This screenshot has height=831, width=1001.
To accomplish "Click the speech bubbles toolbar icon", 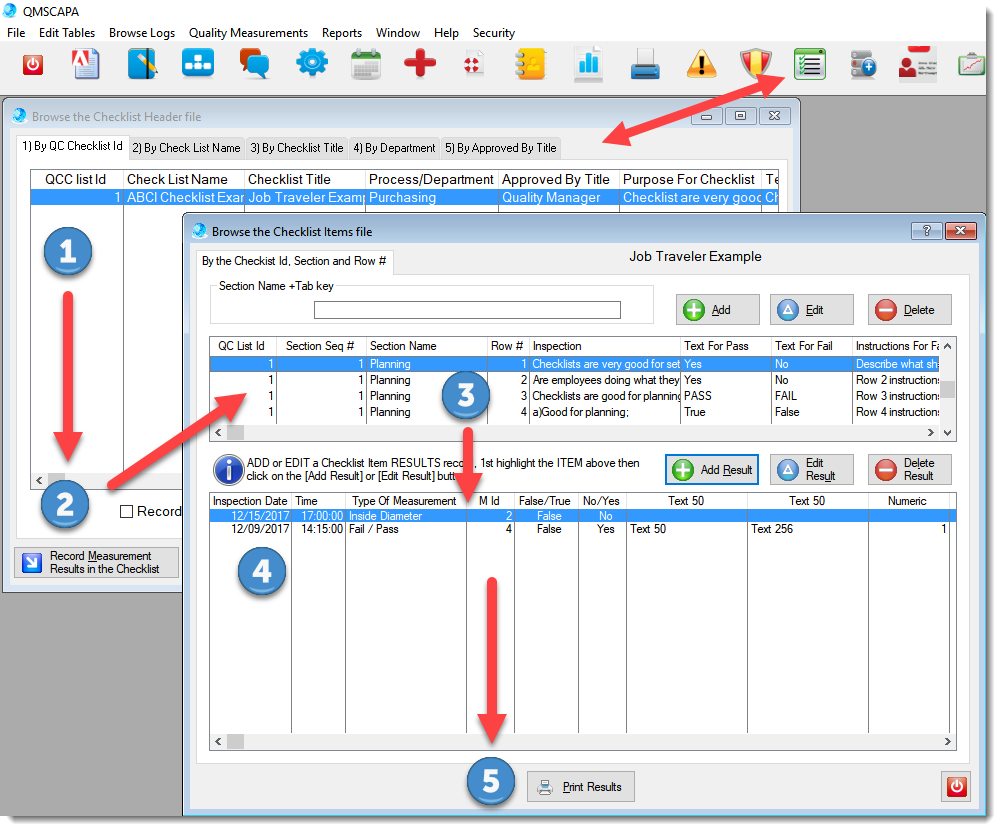I will click(255, 65).
